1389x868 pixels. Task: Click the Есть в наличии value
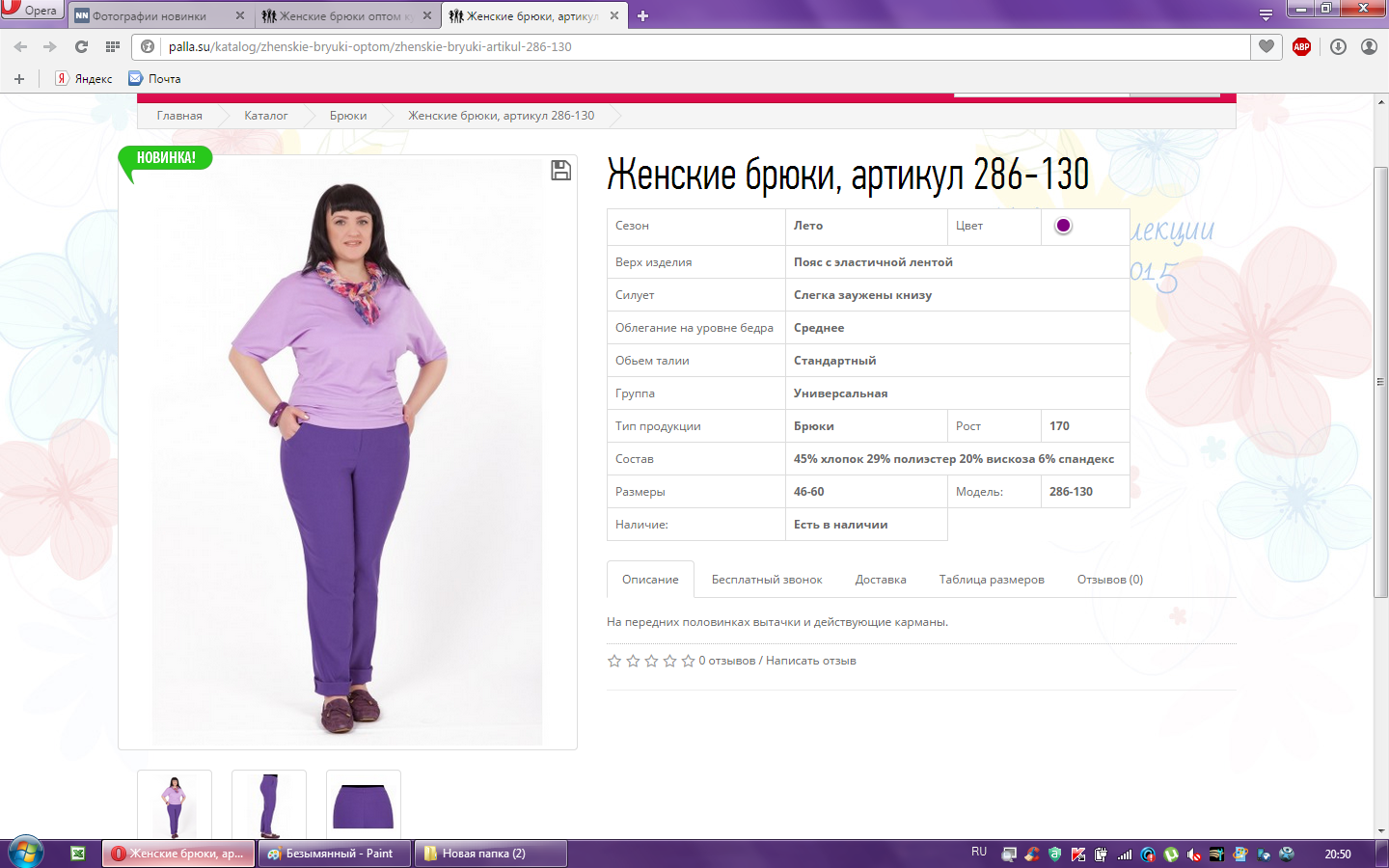point(841,525)
